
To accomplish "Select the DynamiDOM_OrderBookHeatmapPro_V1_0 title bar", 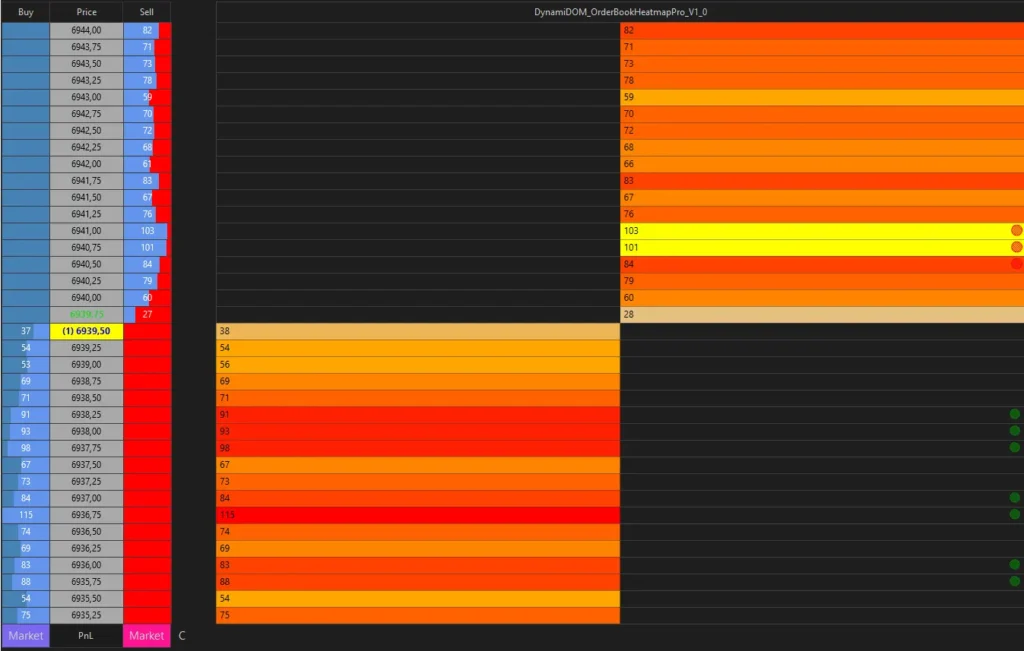I will [x=620, y=11].
